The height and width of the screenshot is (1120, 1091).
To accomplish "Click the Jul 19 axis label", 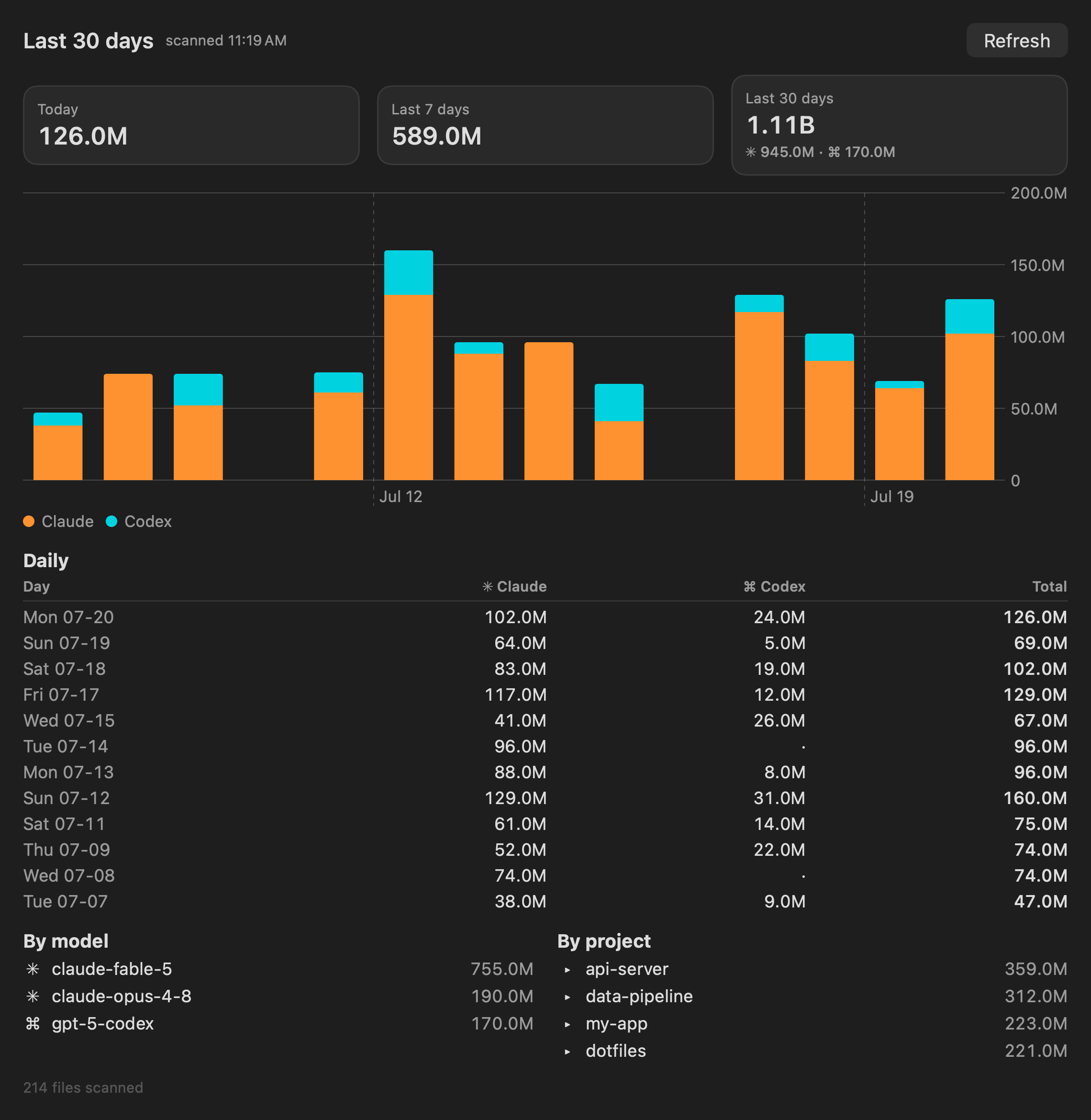I will tap(891, 496).
